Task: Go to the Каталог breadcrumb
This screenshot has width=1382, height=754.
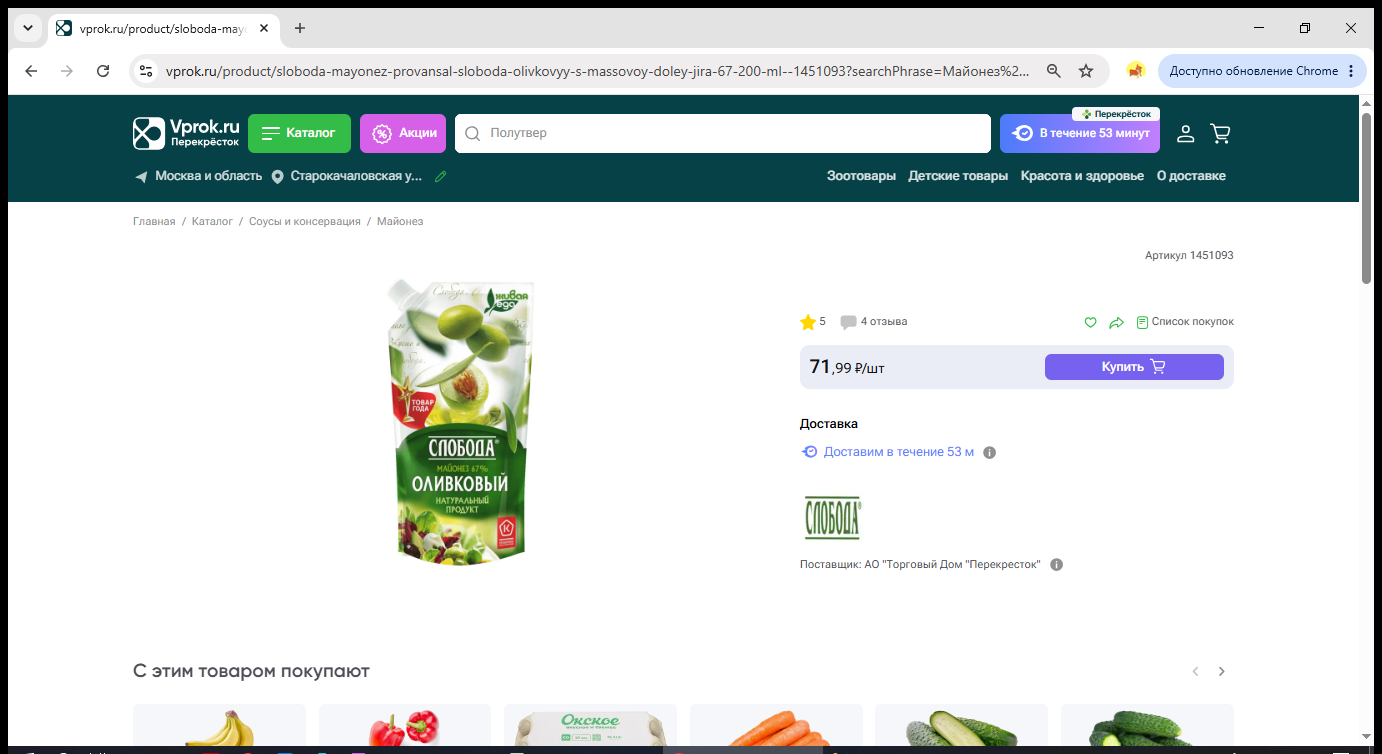Action: pyautogui.click(x=212, y=221)
